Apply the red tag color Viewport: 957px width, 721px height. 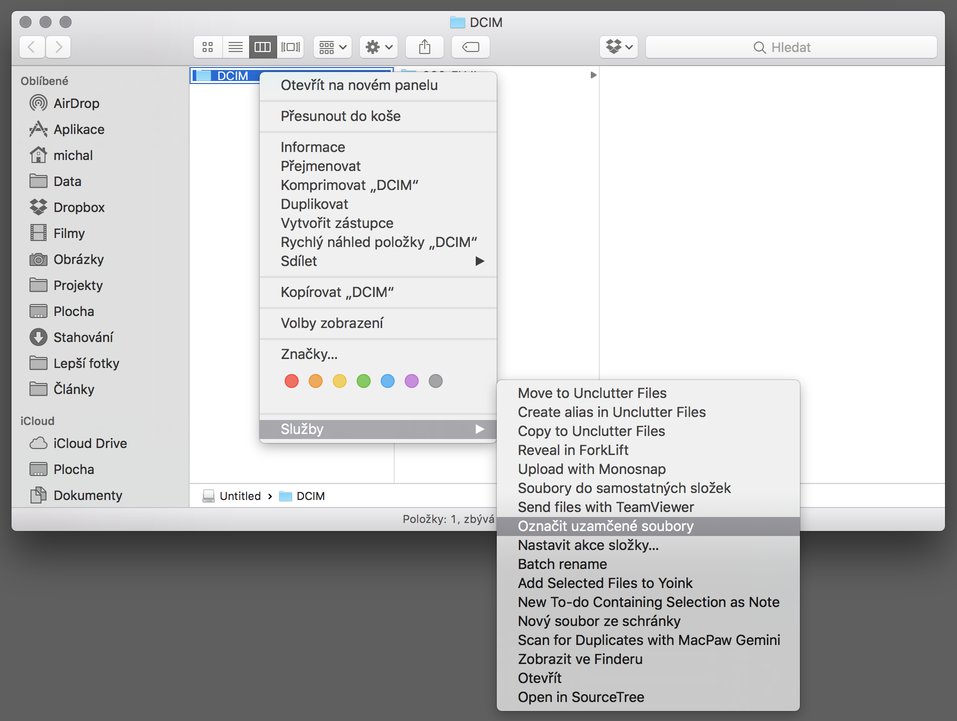point(292,381)
